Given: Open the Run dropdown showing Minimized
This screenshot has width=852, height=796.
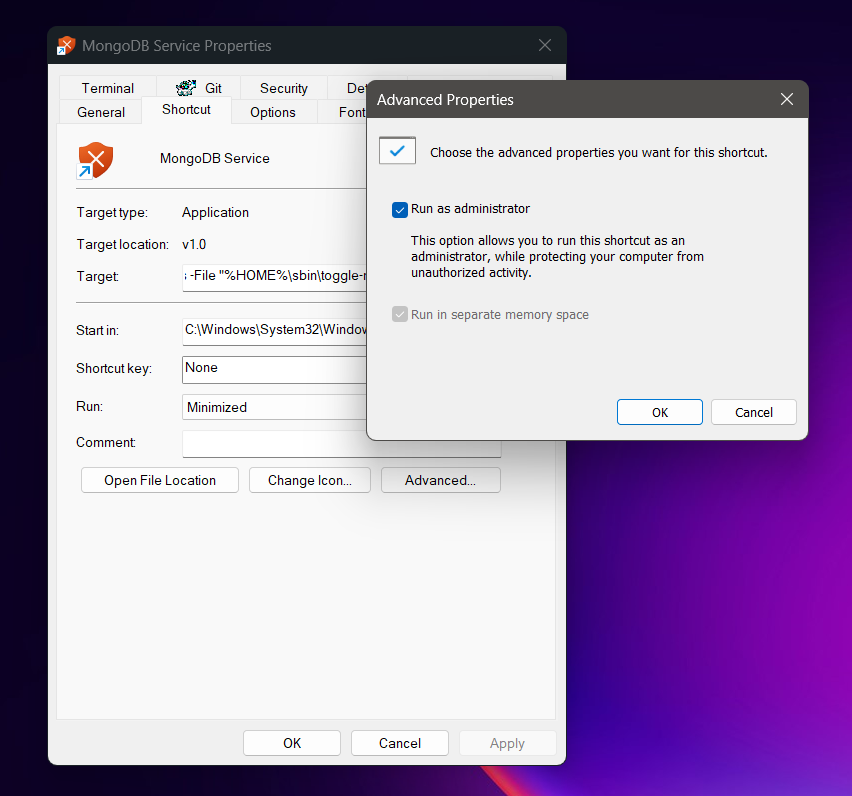Looking at the screenshot, I should [274, 407].
